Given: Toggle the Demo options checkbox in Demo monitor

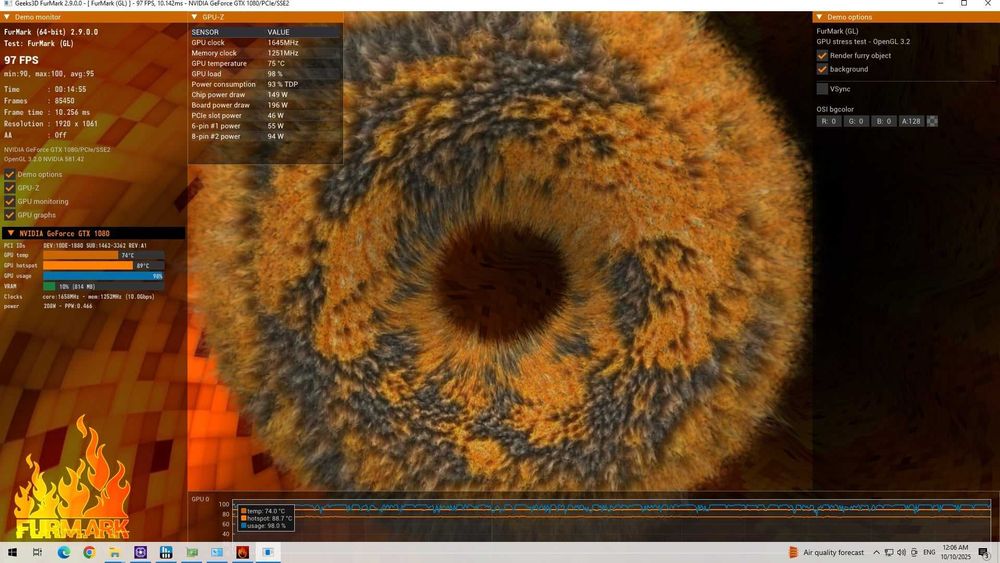Looking at the screenshot, I should tap(10, 174).
